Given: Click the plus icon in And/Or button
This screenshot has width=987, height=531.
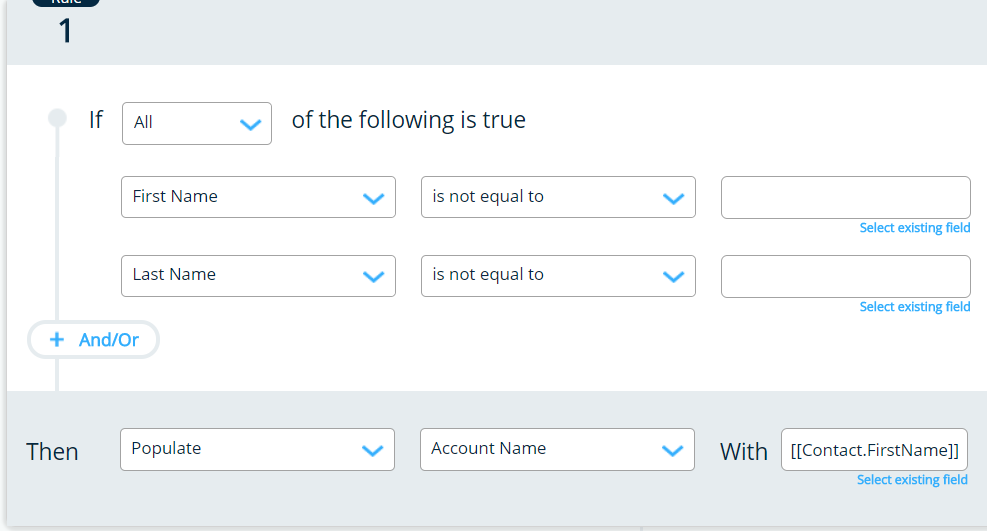Looking at the screenshot, I should [57, 340].
